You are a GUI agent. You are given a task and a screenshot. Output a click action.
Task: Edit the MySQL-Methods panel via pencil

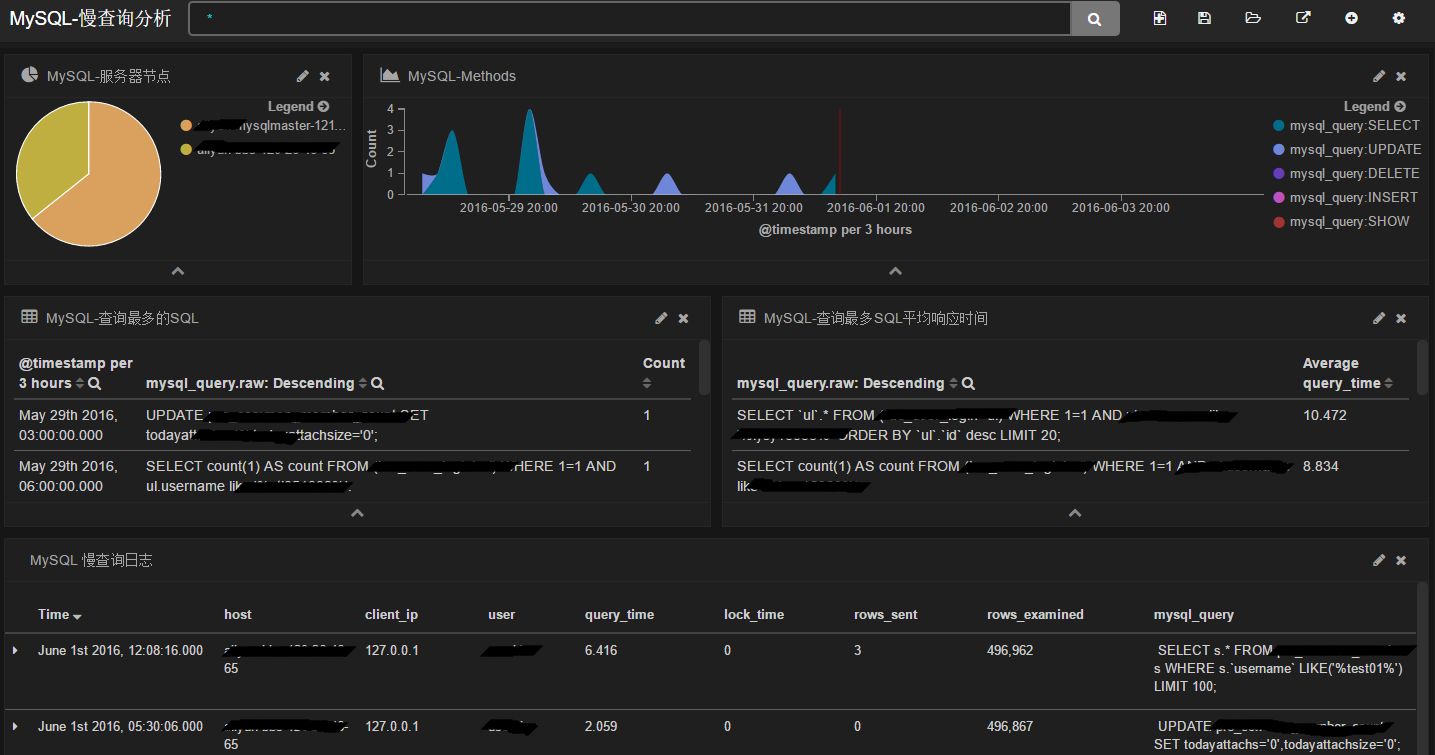pyautogui.click(x=1379, y=76)
